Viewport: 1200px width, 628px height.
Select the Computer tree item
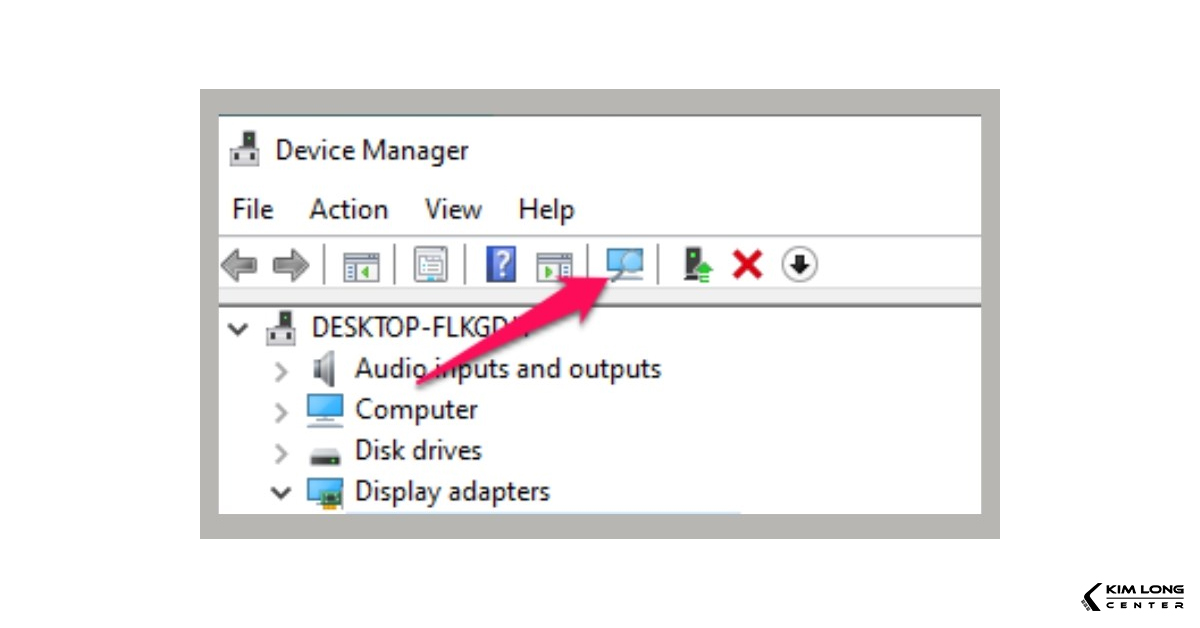416,410
